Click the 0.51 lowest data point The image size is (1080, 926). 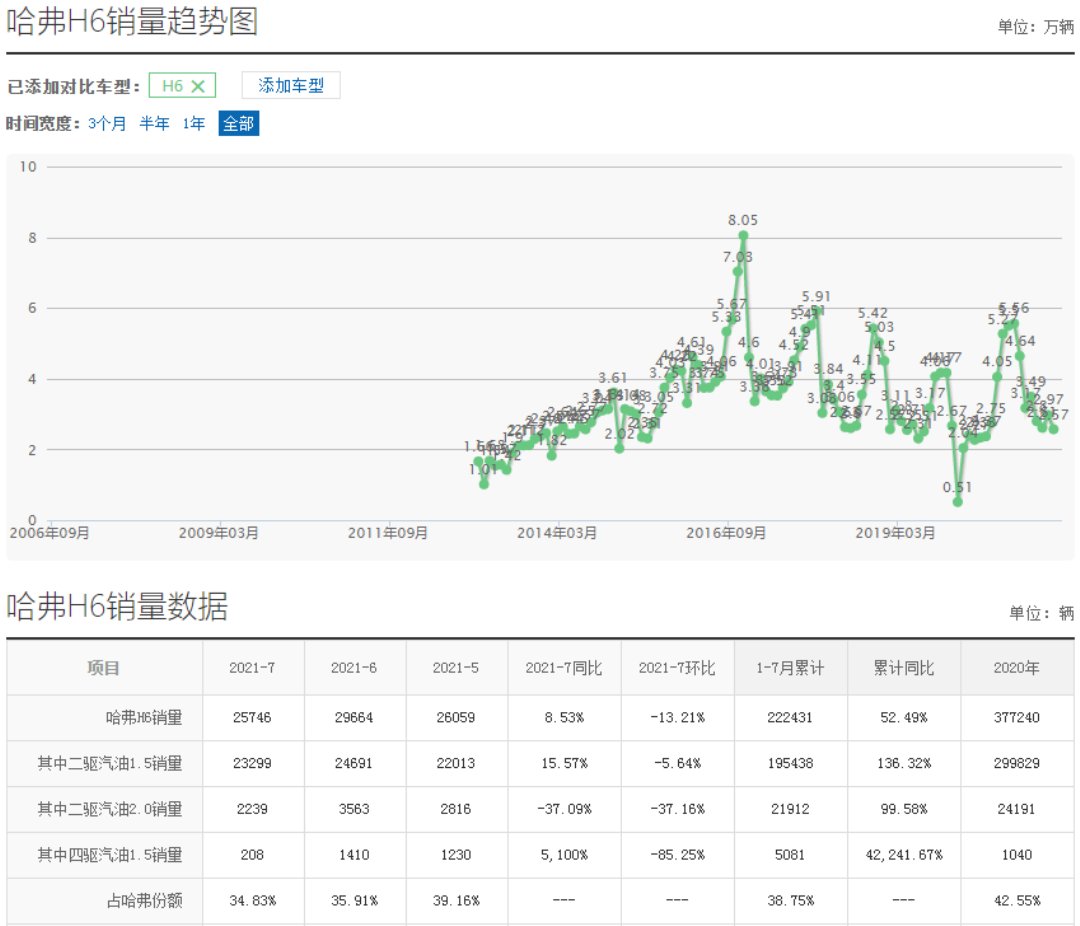pos(957,502)
